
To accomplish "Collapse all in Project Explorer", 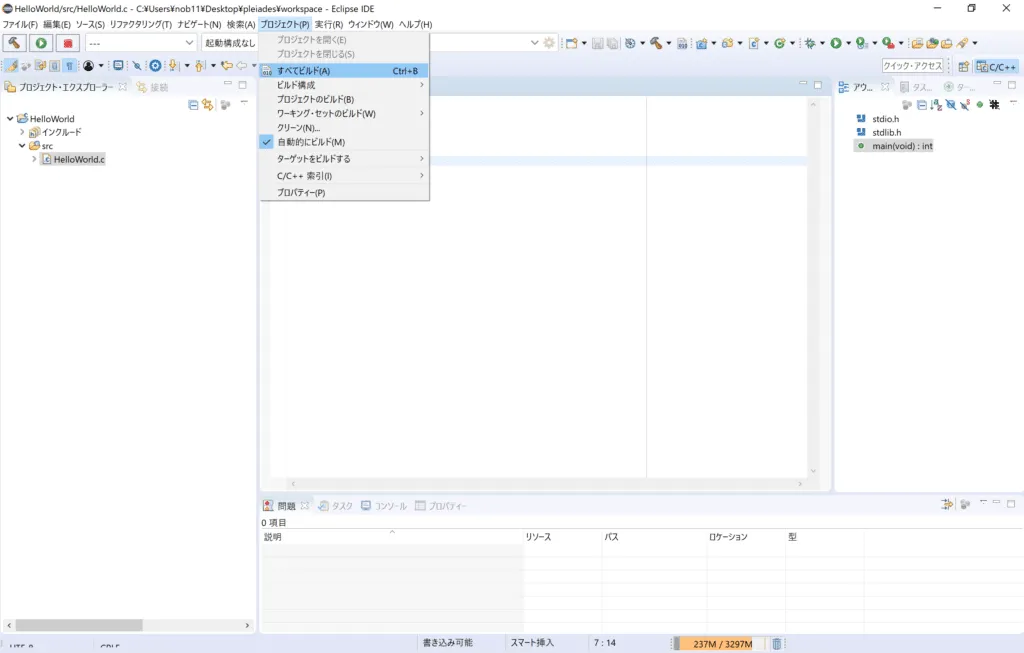I will (x=193, y=104).
